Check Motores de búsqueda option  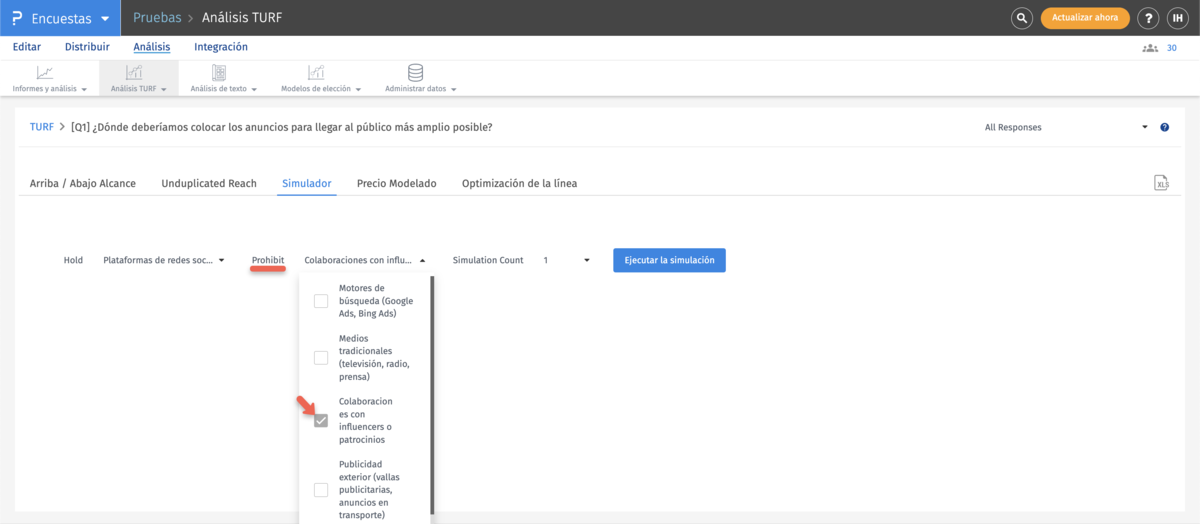point(321,301)
